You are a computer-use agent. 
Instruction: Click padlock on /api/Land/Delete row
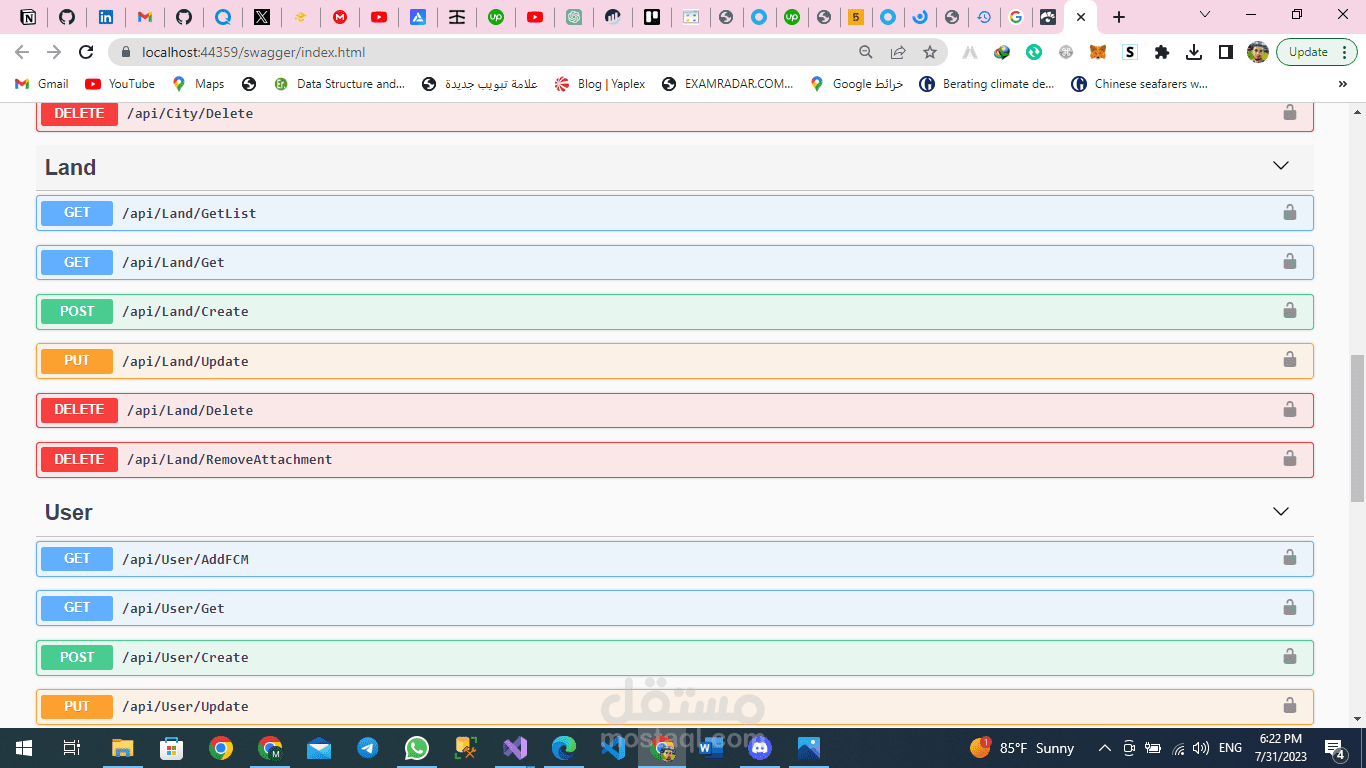click(x=1290, y=409)
